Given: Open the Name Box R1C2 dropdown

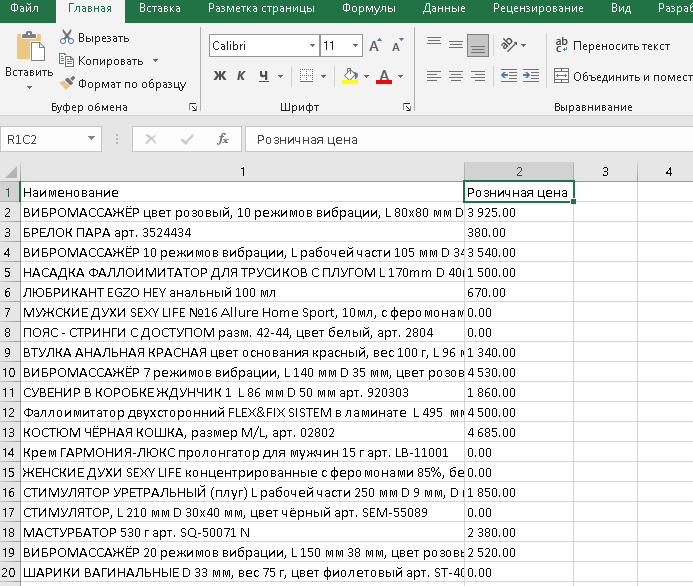Looking at the screenshot, I should point(91,138).
